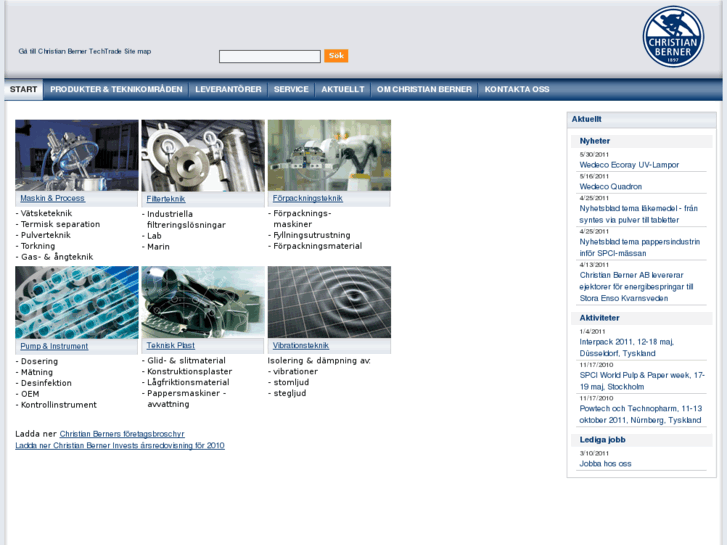
Task: Click the Termisk separation list entry
Action: pyautogui.click(x=60, y=224)
